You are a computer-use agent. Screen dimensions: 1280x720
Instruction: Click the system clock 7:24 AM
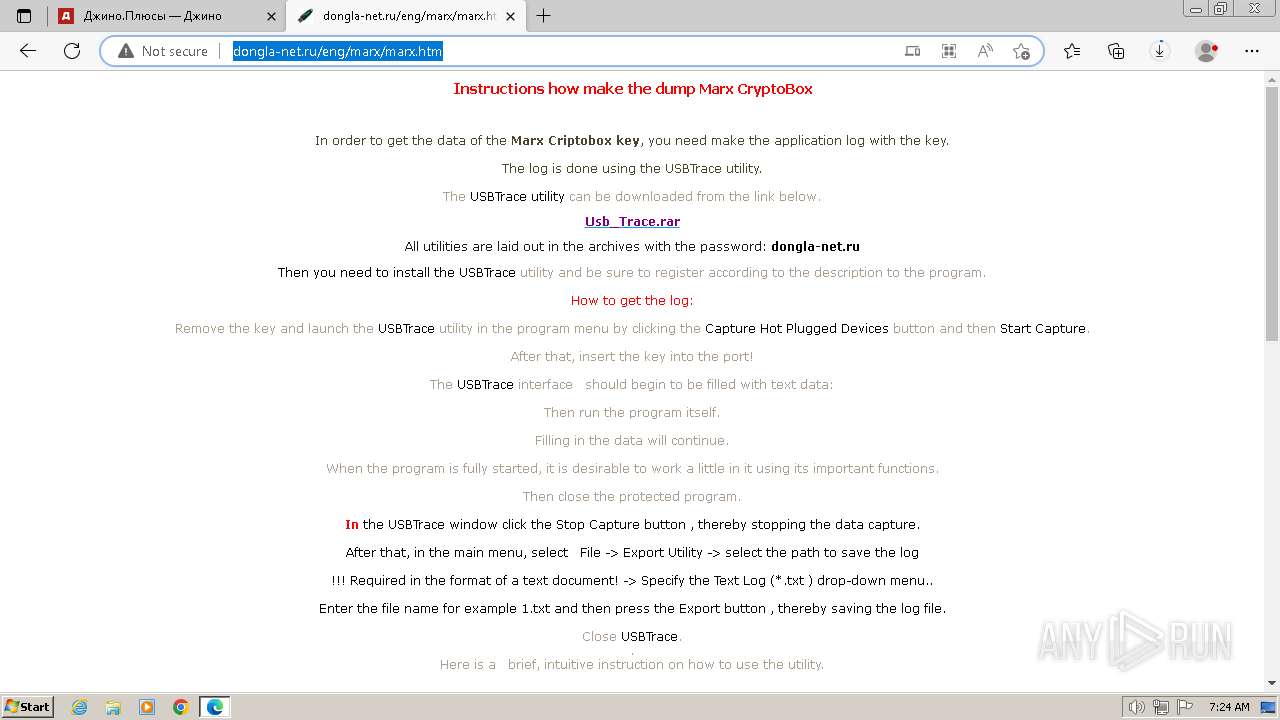point(1229,707)
